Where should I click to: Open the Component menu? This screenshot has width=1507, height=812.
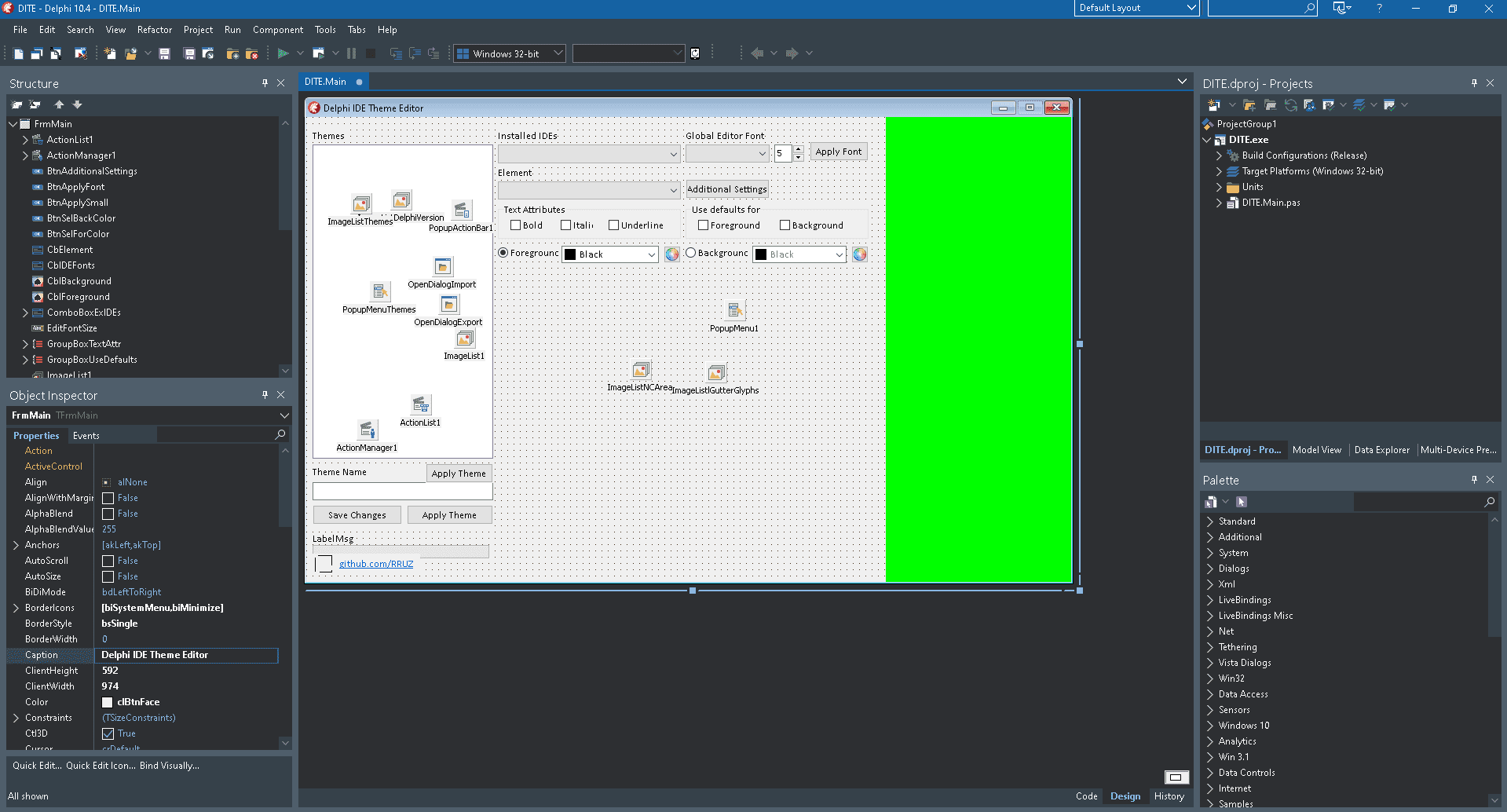pyautogui.click(x=278, y=30)
